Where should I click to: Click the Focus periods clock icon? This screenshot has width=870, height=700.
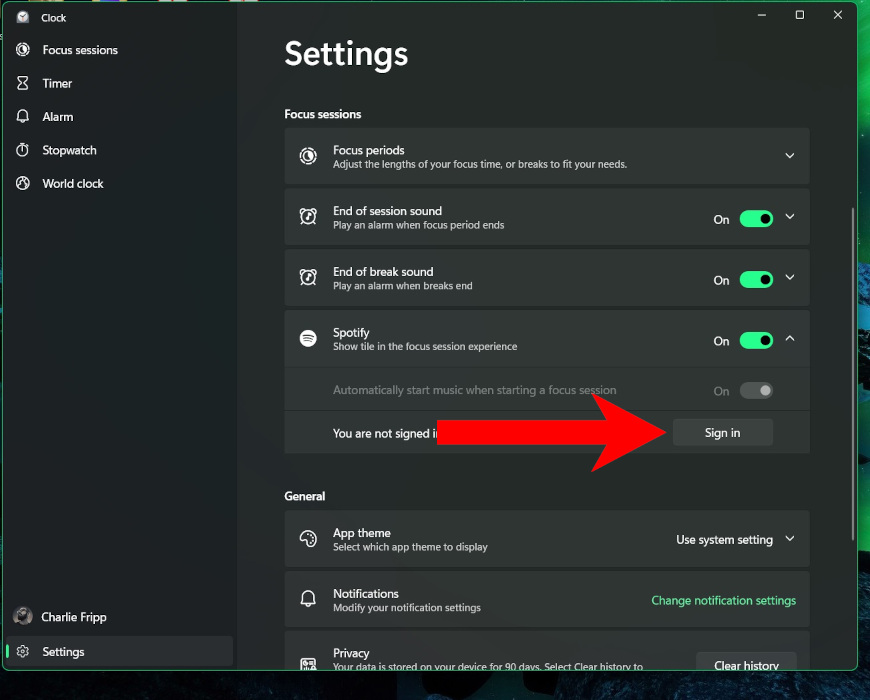coord(308,156)
